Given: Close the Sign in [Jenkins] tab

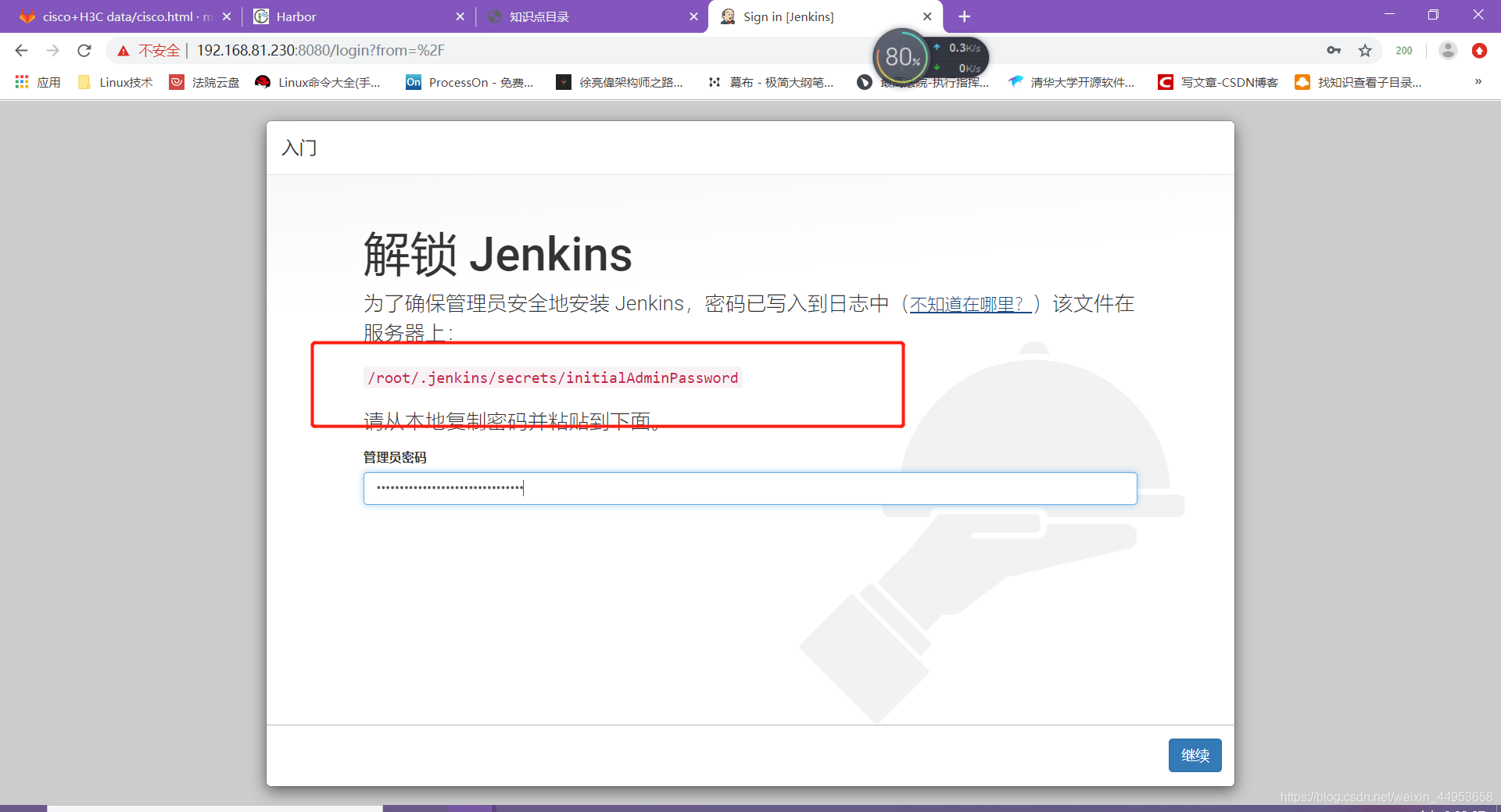Looking at the screenshot, I should pyautogui.click(x=927, y=16).
